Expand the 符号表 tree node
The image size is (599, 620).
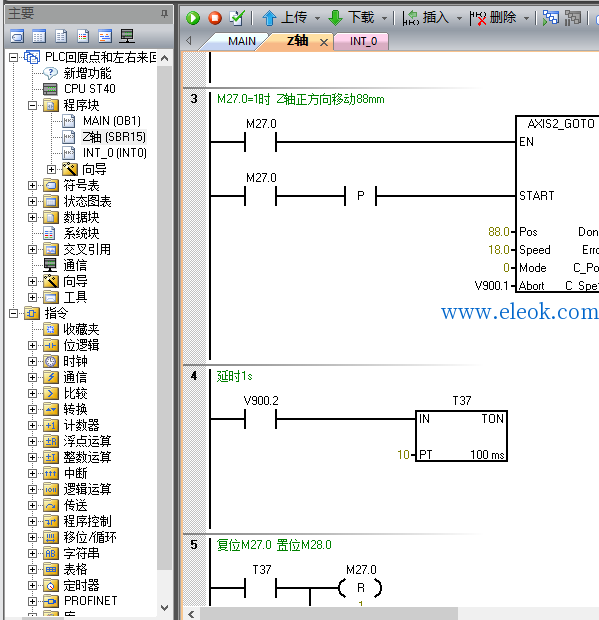[32, 185]
